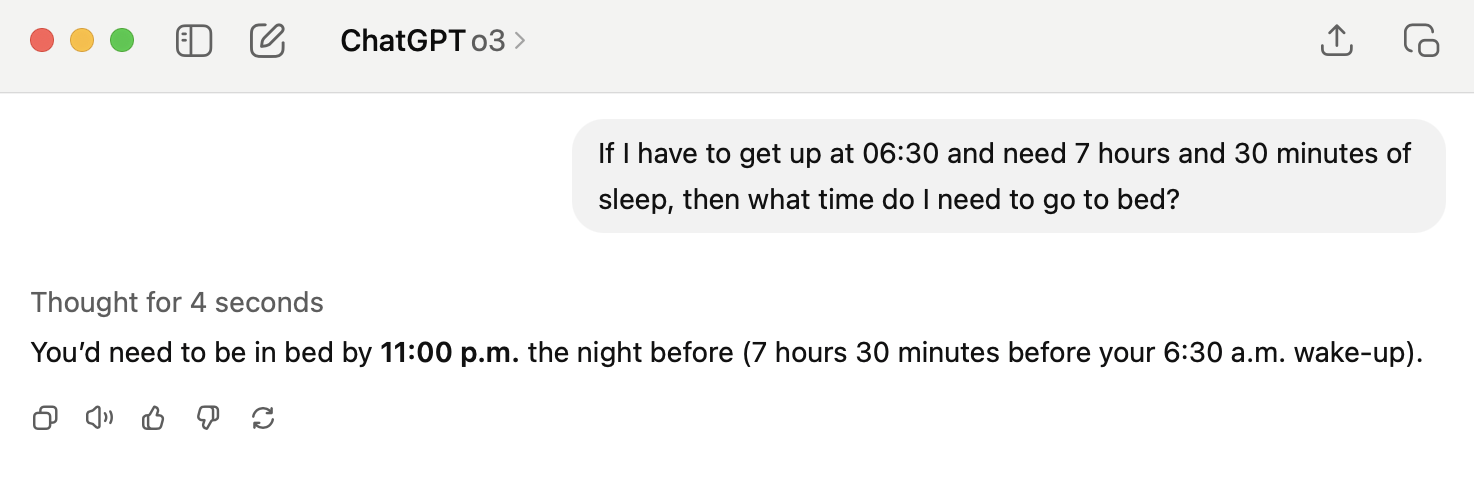The image size is (1474, 478).
Task: Start a new chat with compose icon
Action: 267,41
